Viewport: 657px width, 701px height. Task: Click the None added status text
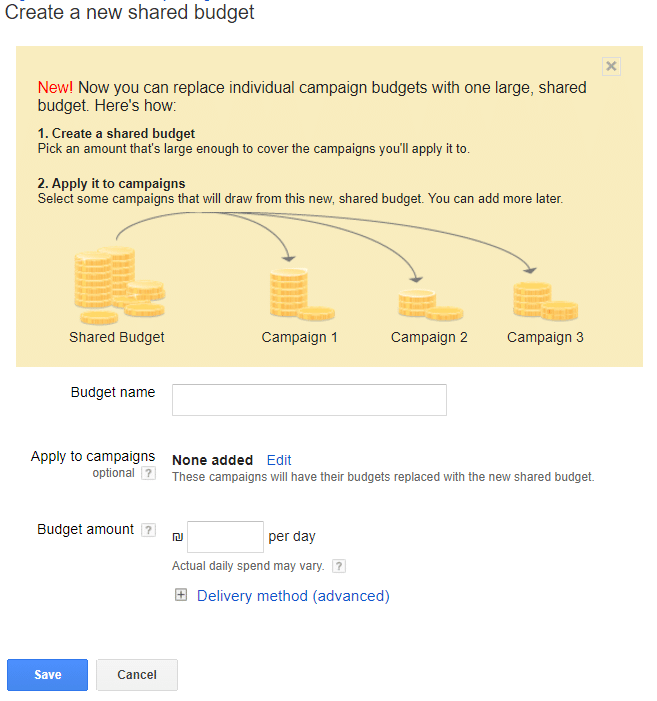tap(212, 460)
